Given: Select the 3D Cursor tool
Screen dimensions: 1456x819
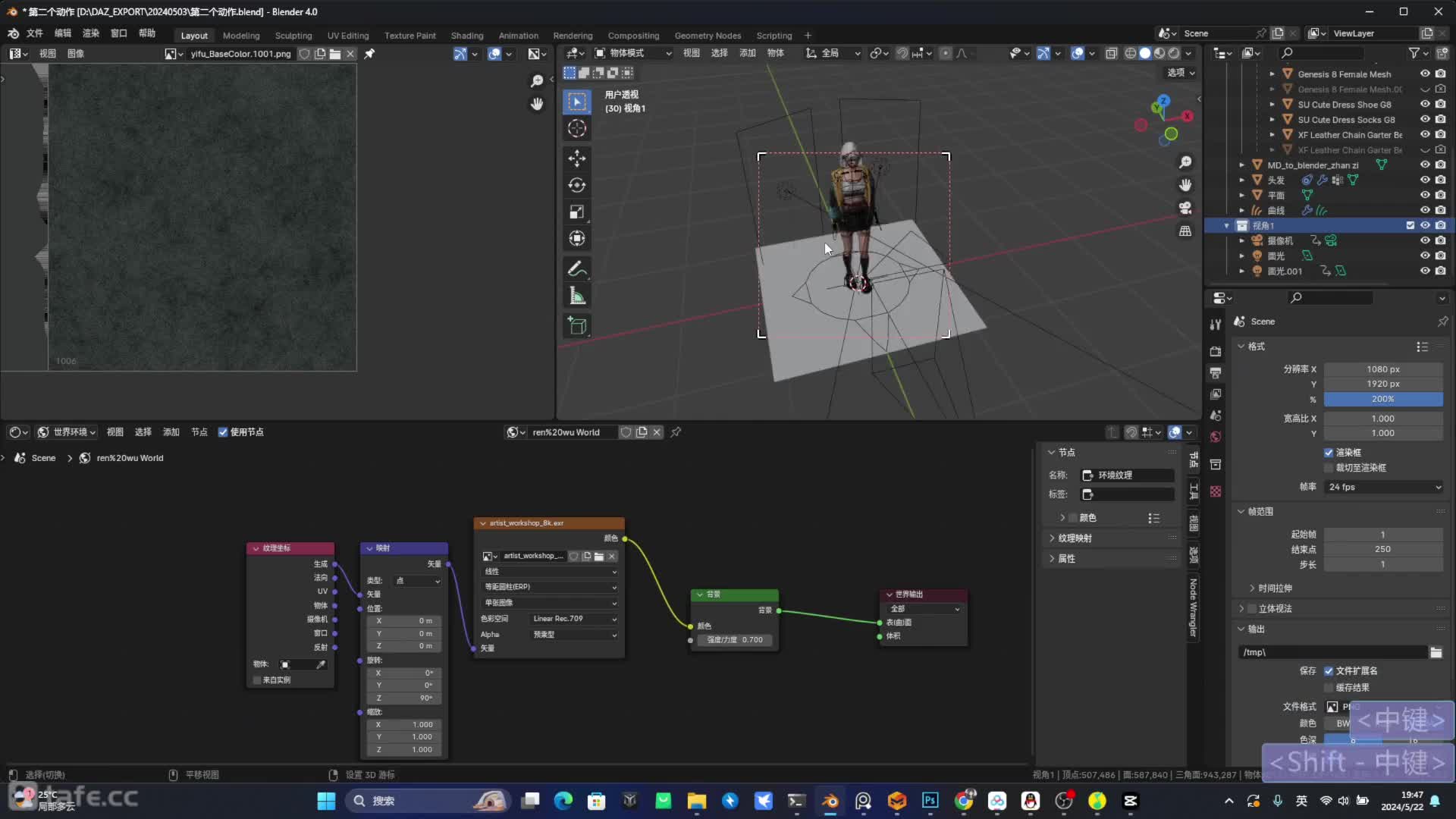Looking at the screenshot, I should [x=577, y=128].
